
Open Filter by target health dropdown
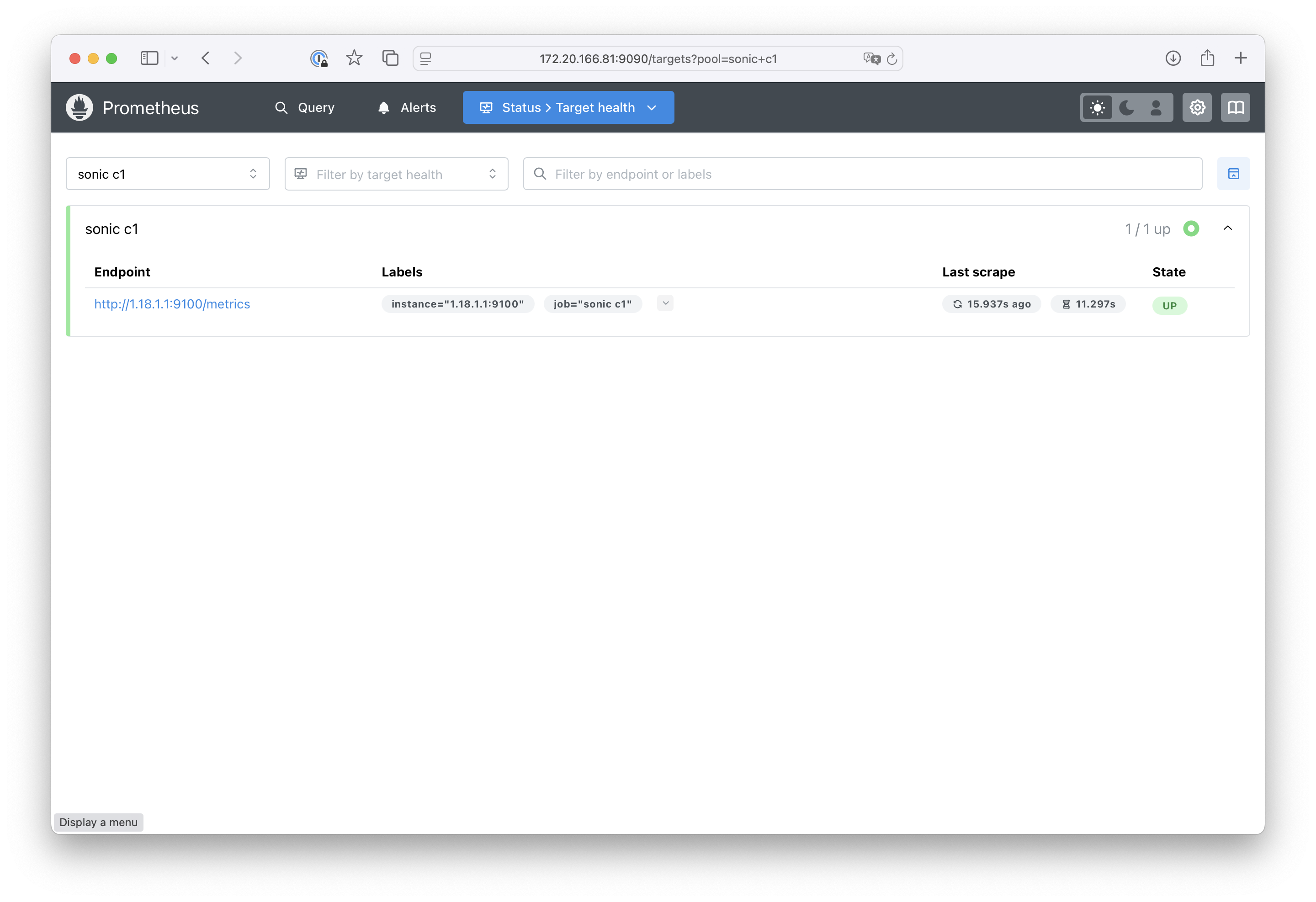pos(396,174)
